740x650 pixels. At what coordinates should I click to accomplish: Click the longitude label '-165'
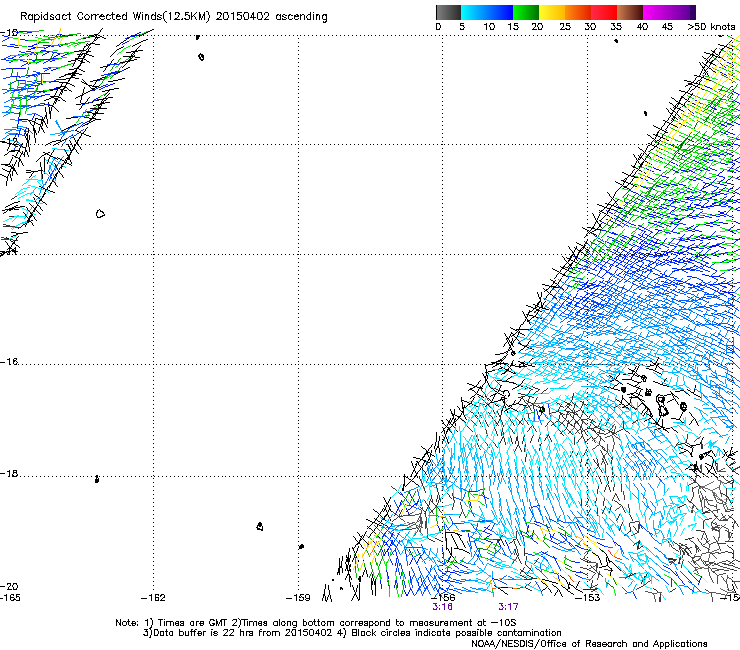pyautogui.click(x=10, y=598)
